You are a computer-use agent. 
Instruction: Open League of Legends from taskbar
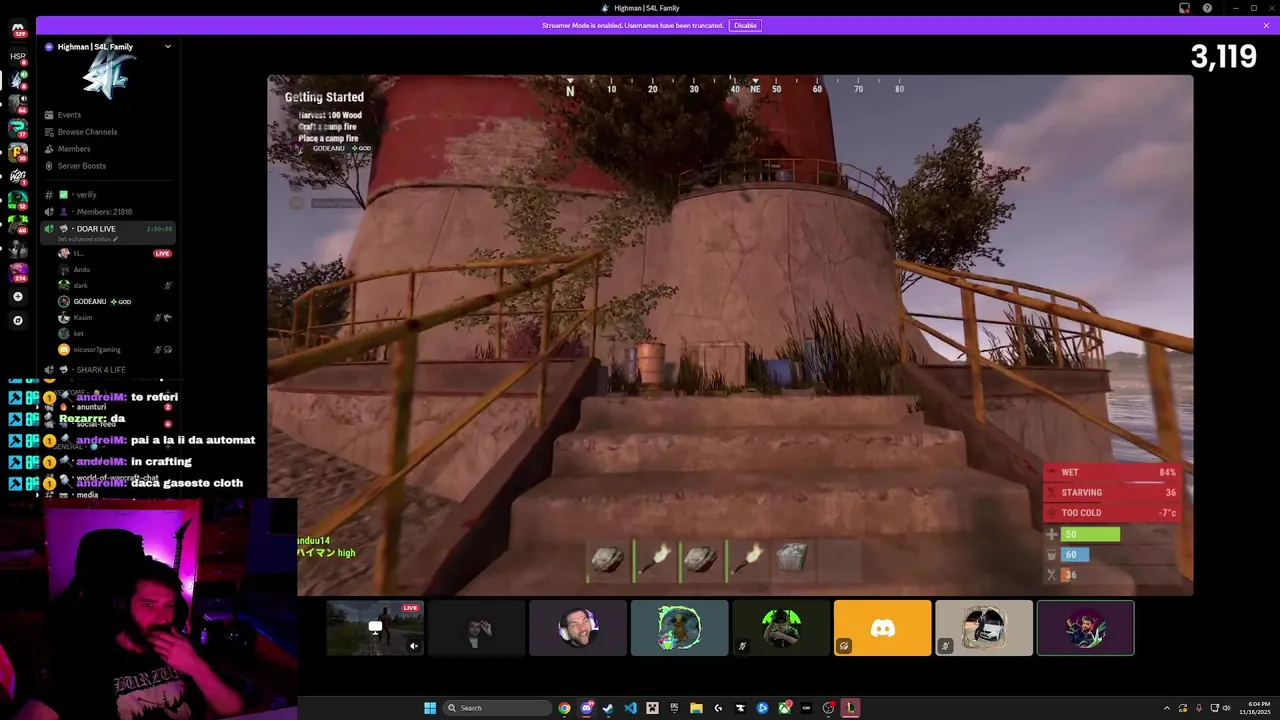850,708
